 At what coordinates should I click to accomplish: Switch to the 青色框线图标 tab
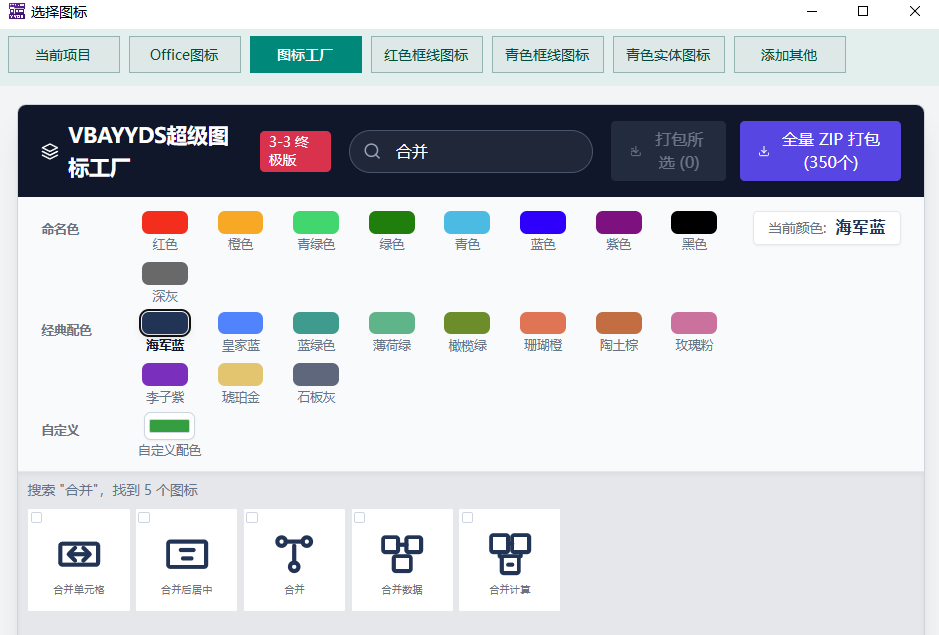(548, 55)
